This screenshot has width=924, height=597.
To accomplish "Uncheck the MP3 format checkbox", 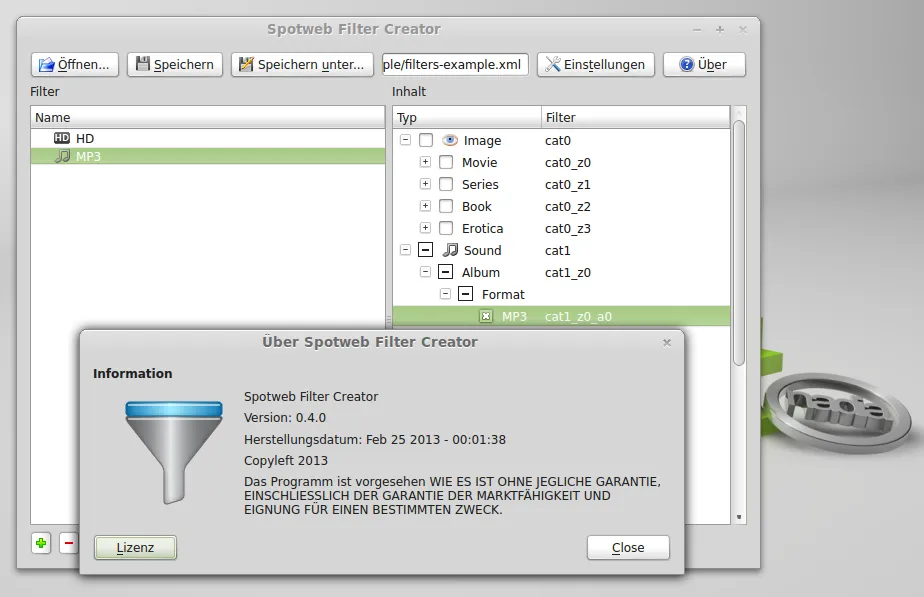I will (x=487, y=316).
